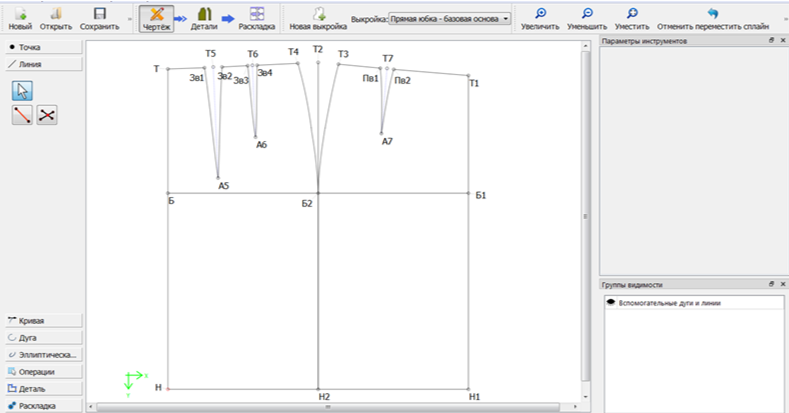The image size is (789, 413).
Task: Select point Н at bottom-left corner
Action: [x=168, y=389]
